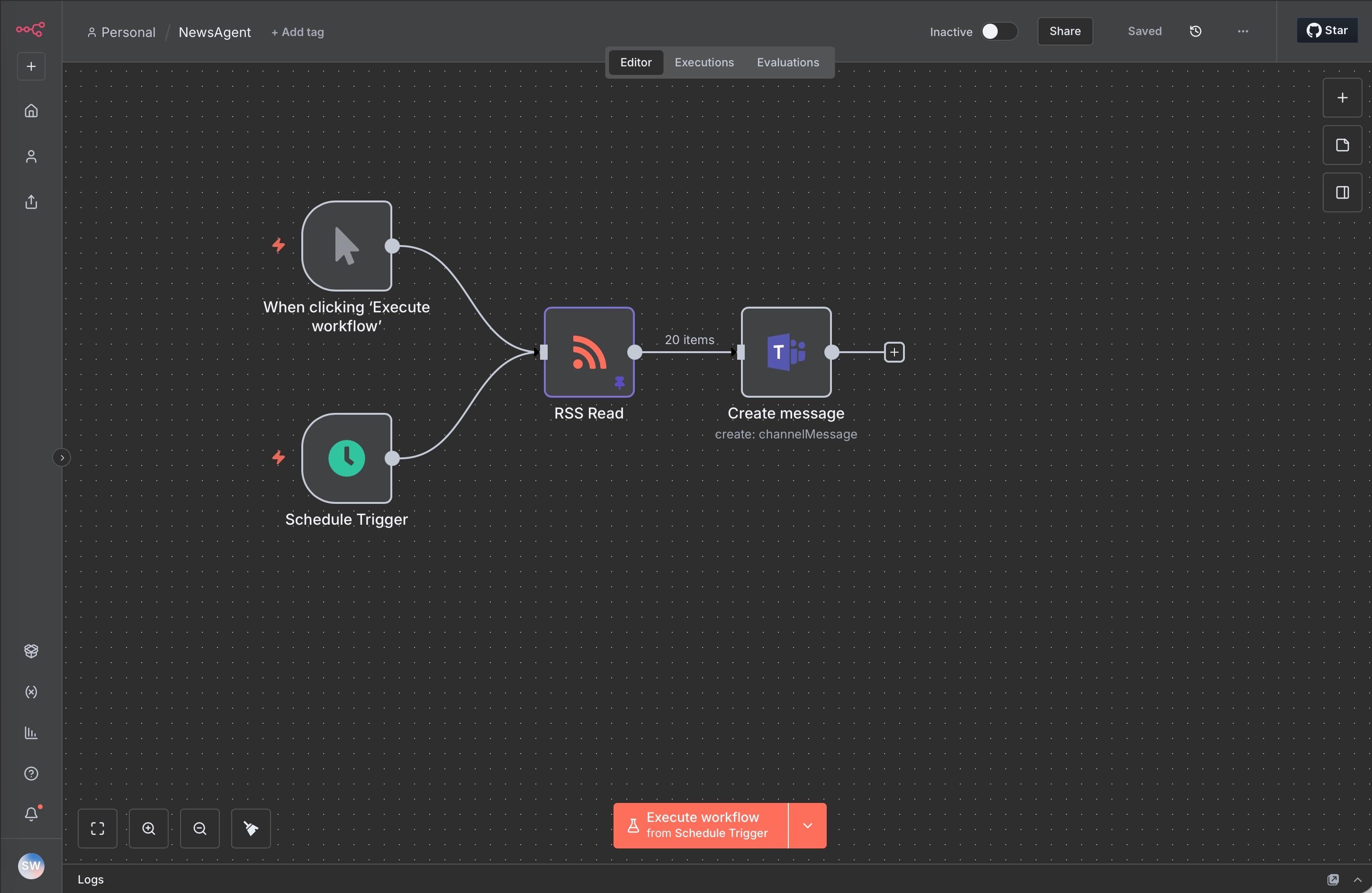The image size is (1372, 893).
Task: Toggle the right side panel icon
Action: point(1342,192)
